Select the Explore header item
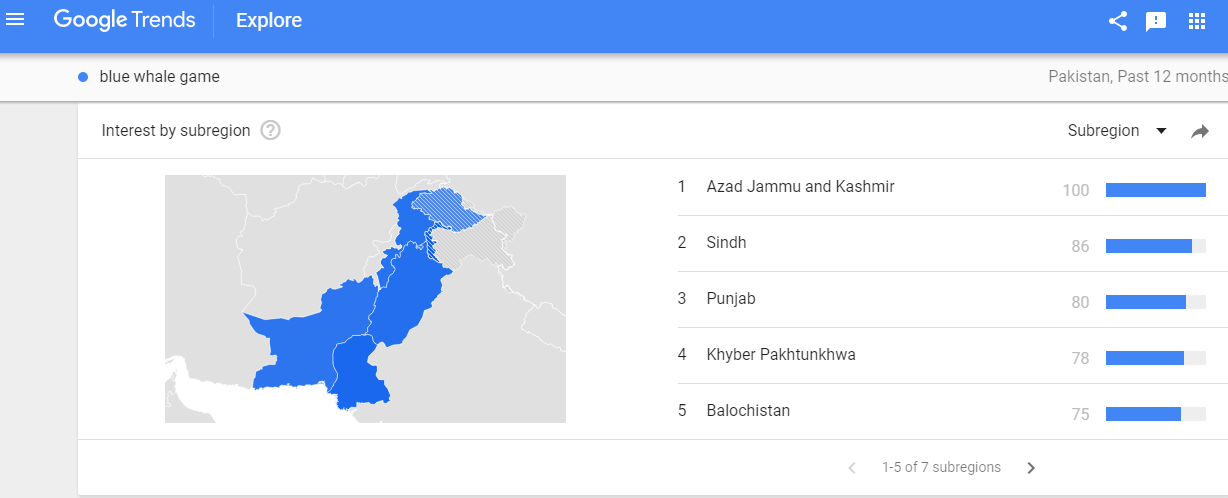 [269, 20]
